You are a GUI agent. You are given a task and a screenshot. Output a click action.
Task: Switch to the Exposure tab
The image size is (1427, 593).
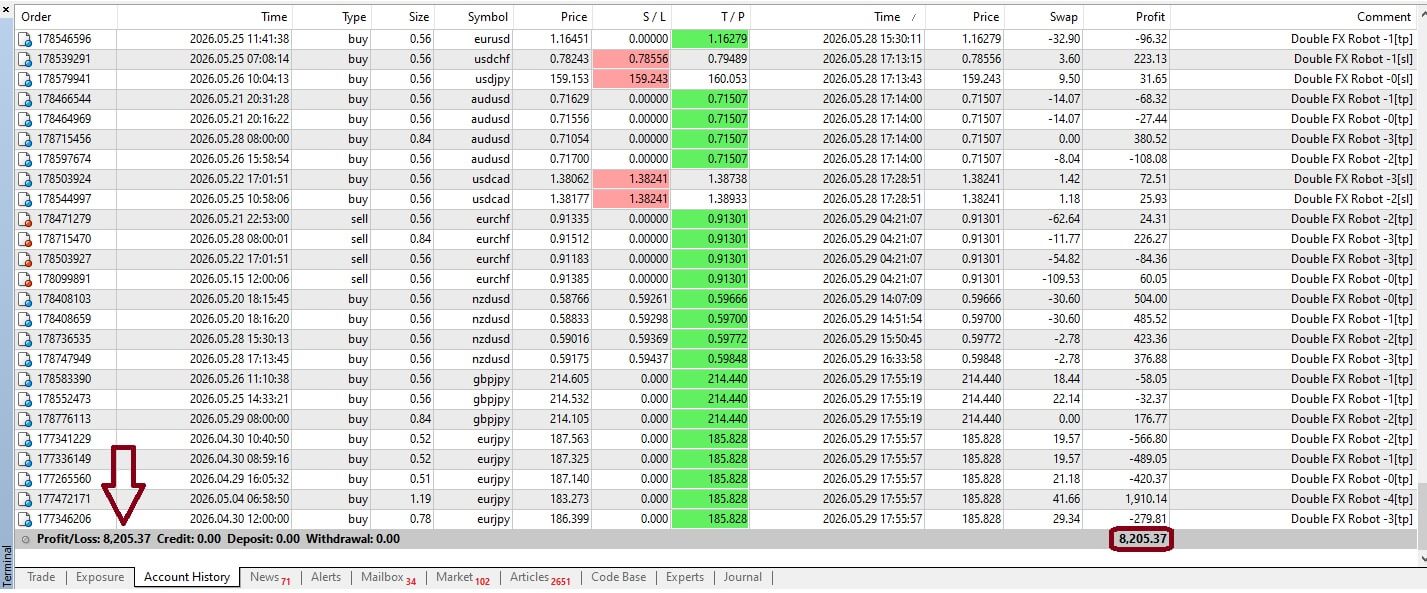100,577
